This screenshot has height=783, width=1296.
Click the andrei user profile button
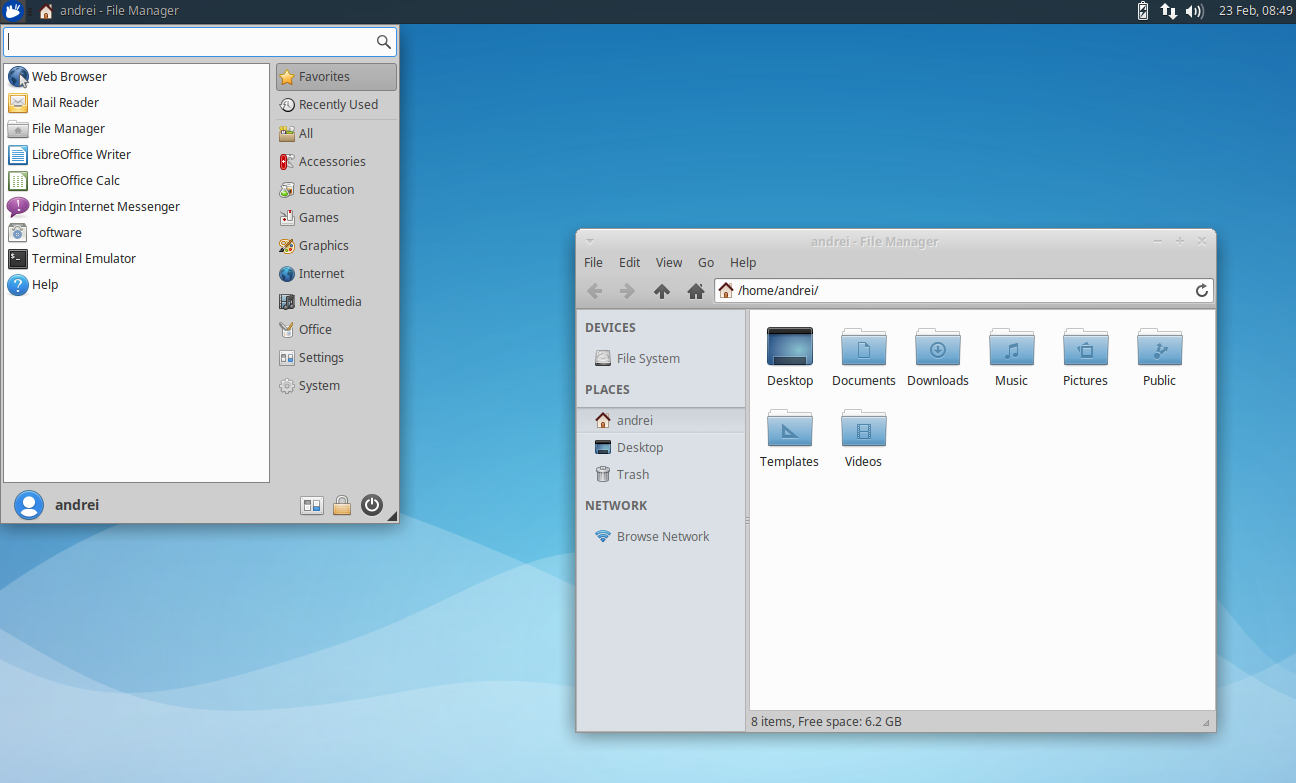click(57, 505)
